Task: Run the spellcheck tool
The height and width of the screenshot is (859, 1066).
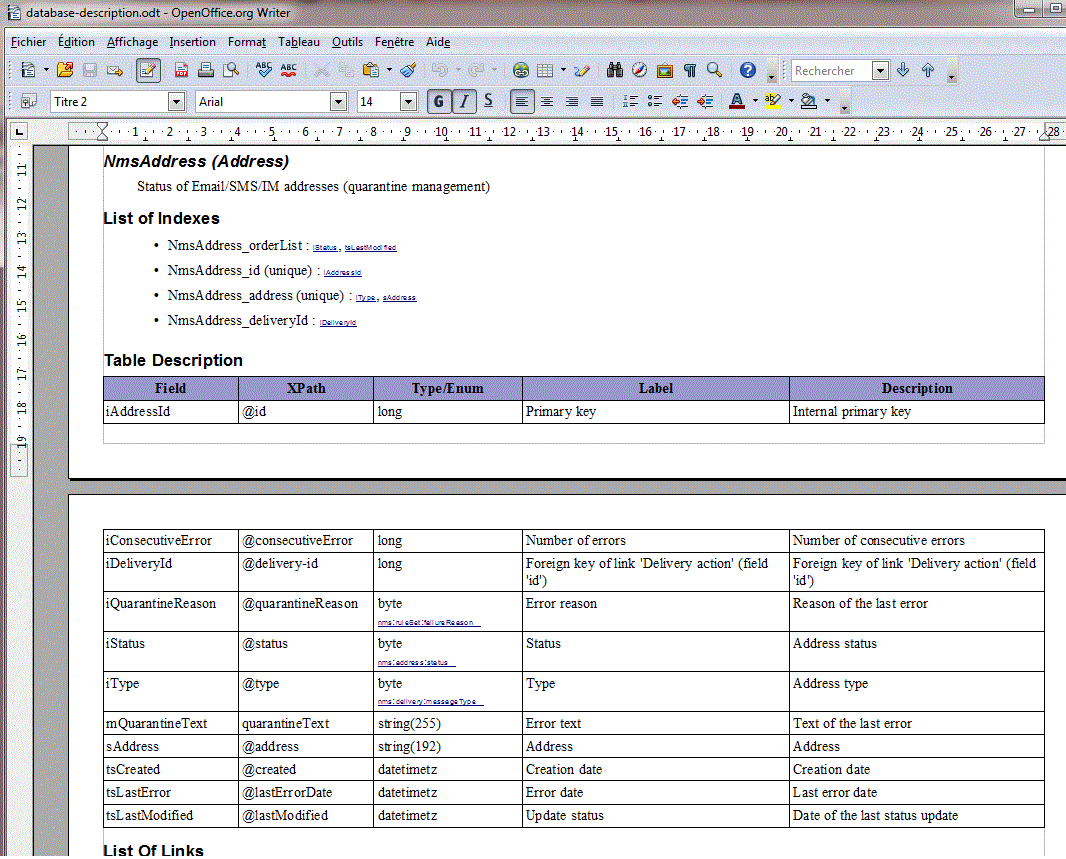Action: (x=263, y=70)
